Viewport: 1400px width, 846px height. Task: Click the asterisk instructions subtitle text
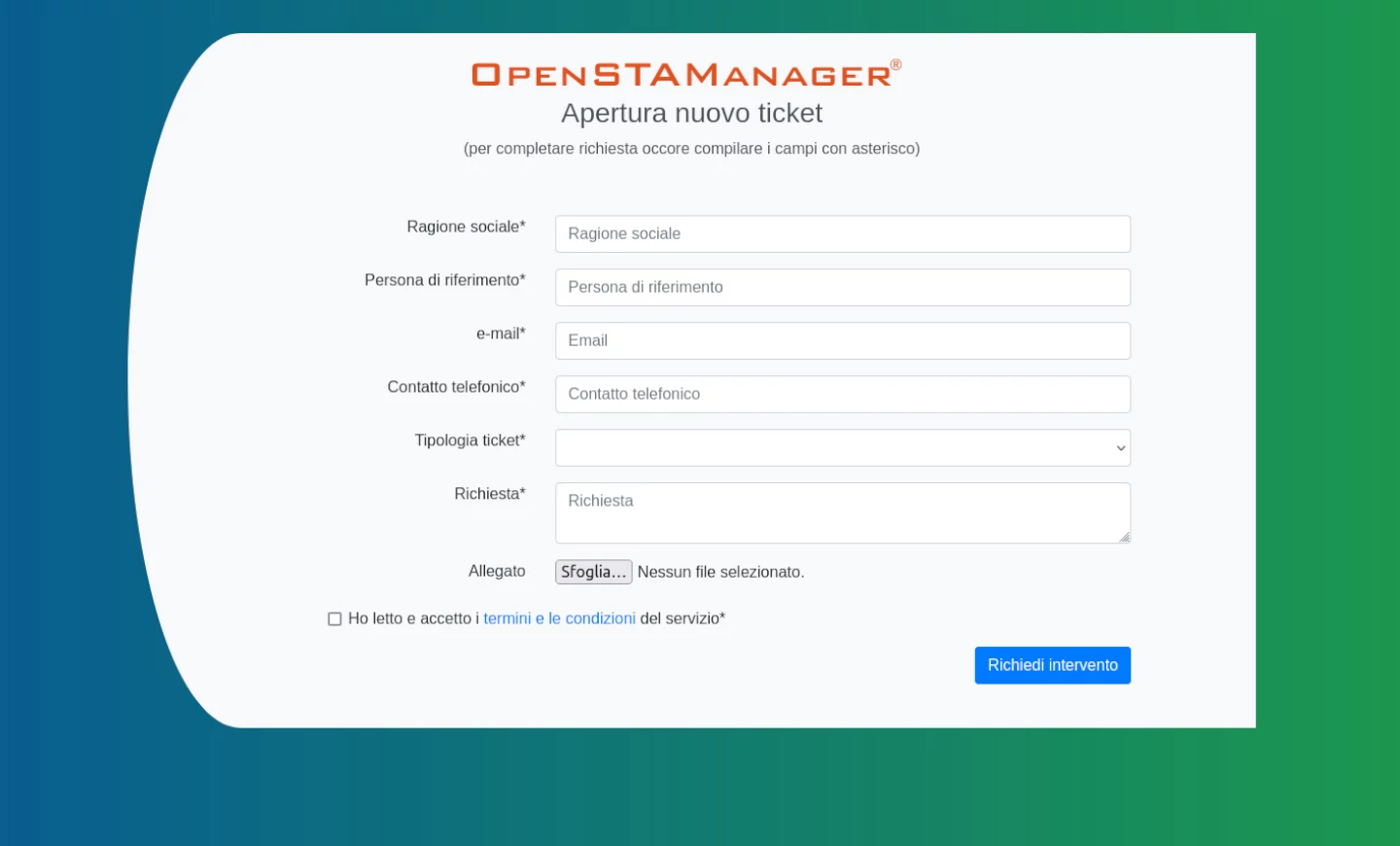pos(691,149)
